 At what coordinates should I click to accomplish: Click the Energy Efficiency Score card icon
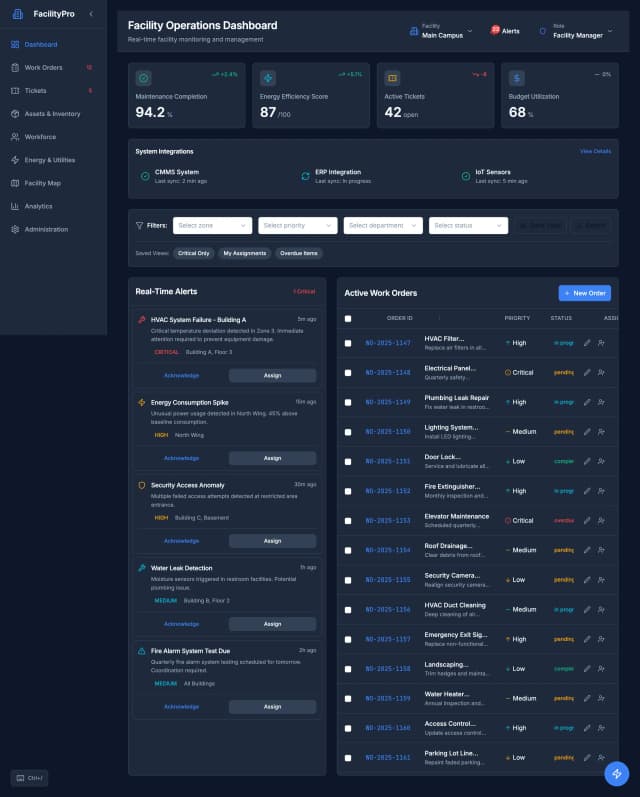(268, 78)
